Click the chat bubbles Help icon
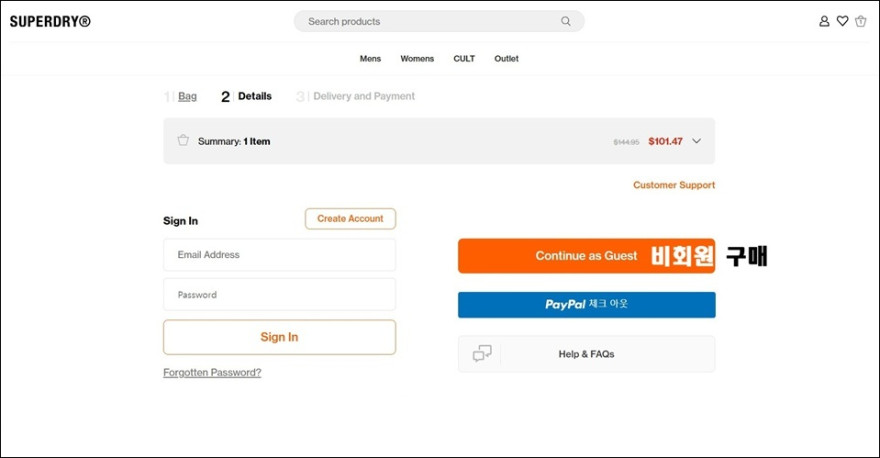The height and width of the screenshot is (458, 880). tap(482, 354)
